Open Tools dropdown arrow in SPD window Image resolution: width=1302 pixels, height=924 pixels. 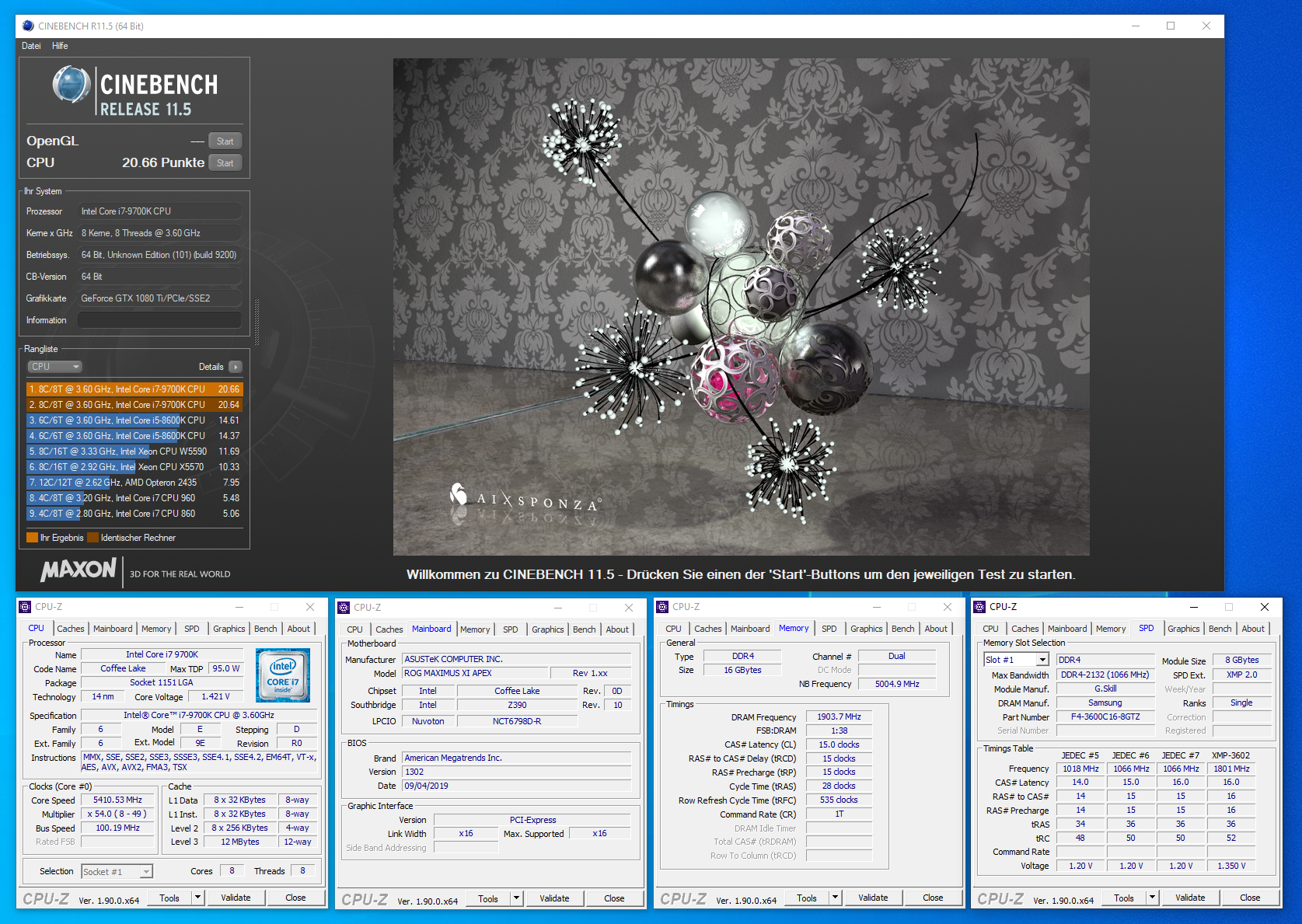click(x=1152, y=898)
